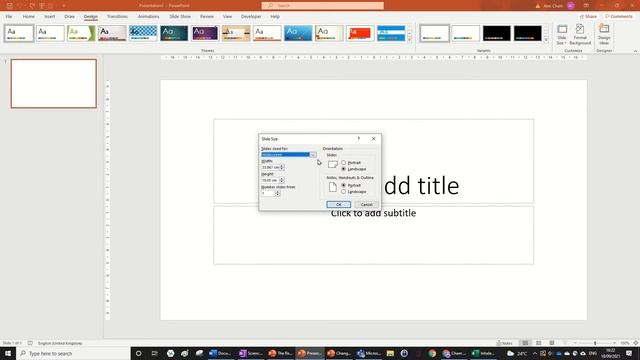This screenshot has width=640, height=360.
Task: Select Slide Sorter view in status bar
Action: pyautogui.click(x=538, y=343)
